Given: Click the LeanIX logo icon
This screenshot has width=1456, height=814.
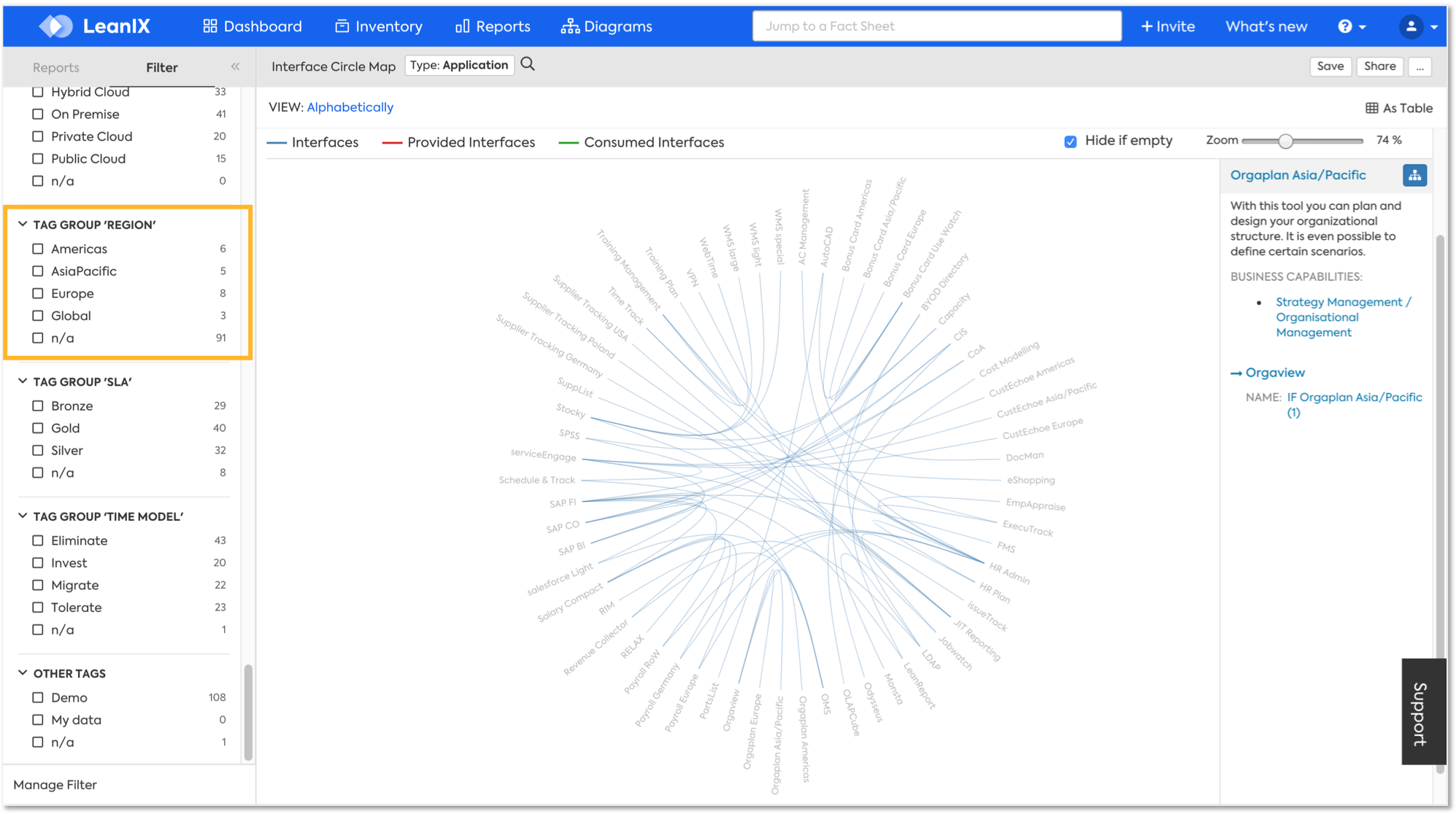Looking at the screenshot, I should [56, 26].
